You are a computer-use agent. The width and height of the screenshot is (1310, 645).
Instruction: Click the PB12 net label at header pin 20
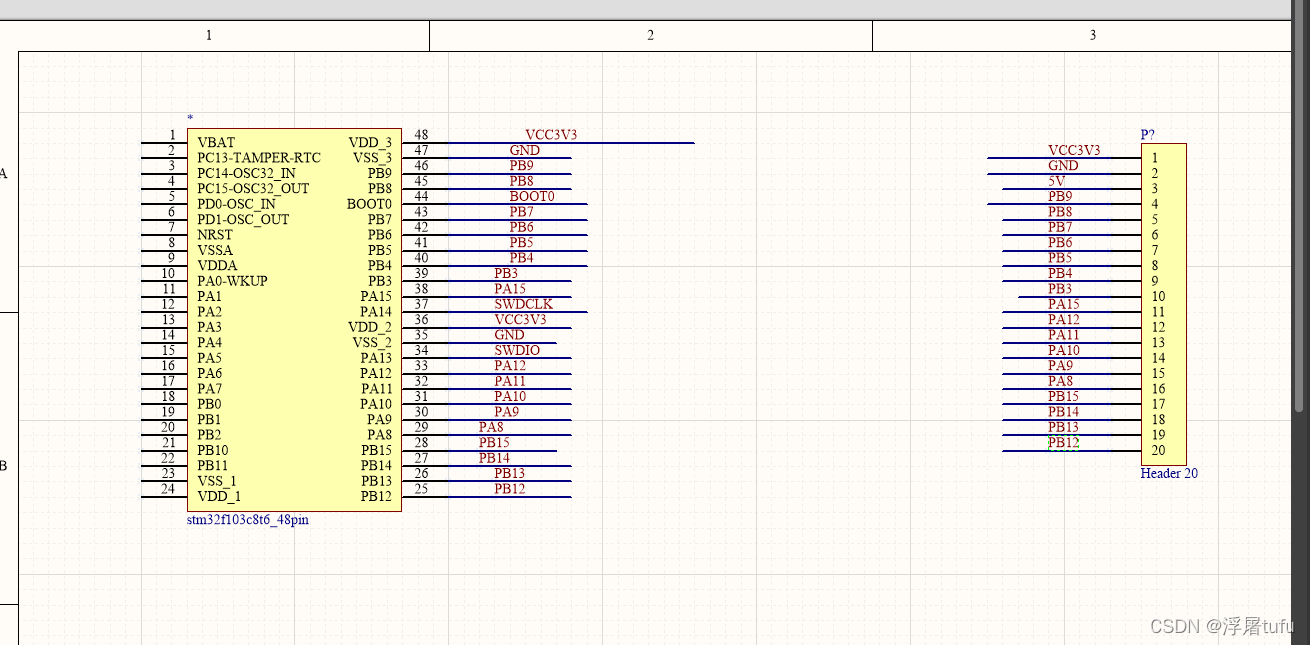pyautogui.click(x=1064, y=443)
